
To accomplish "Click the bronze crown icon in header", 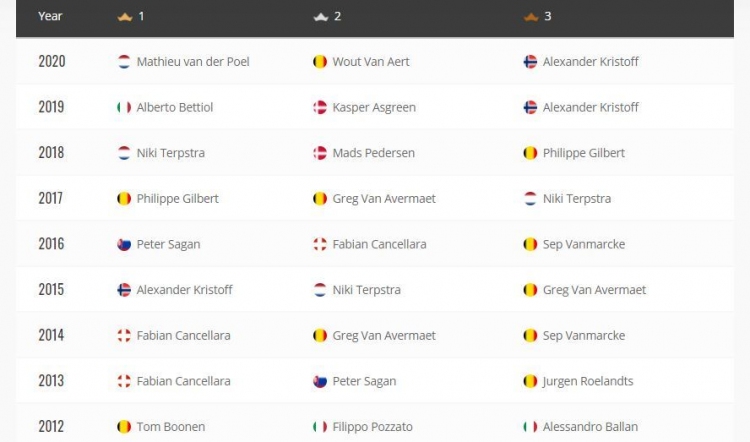I will click(531, 17).
